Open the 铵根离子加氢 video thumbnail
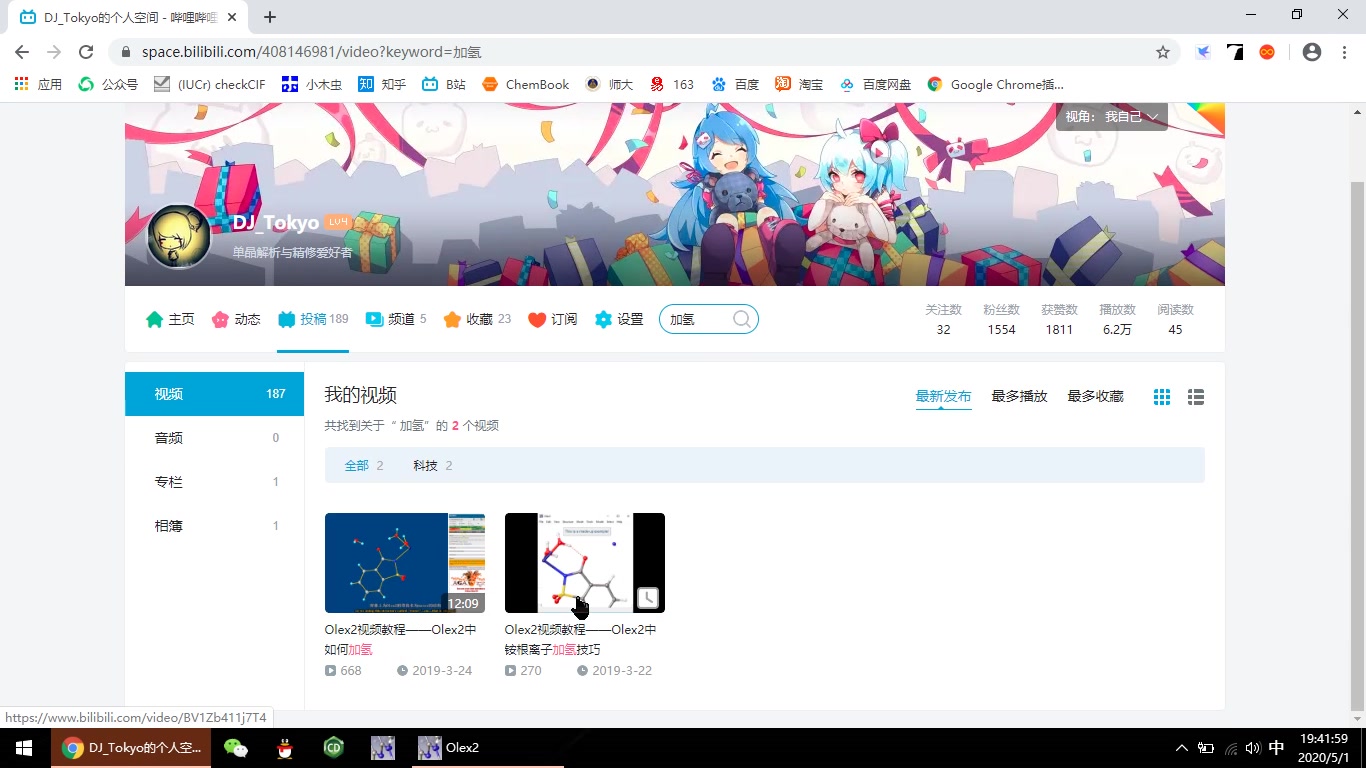The image size is (1366, 768). 585,563
